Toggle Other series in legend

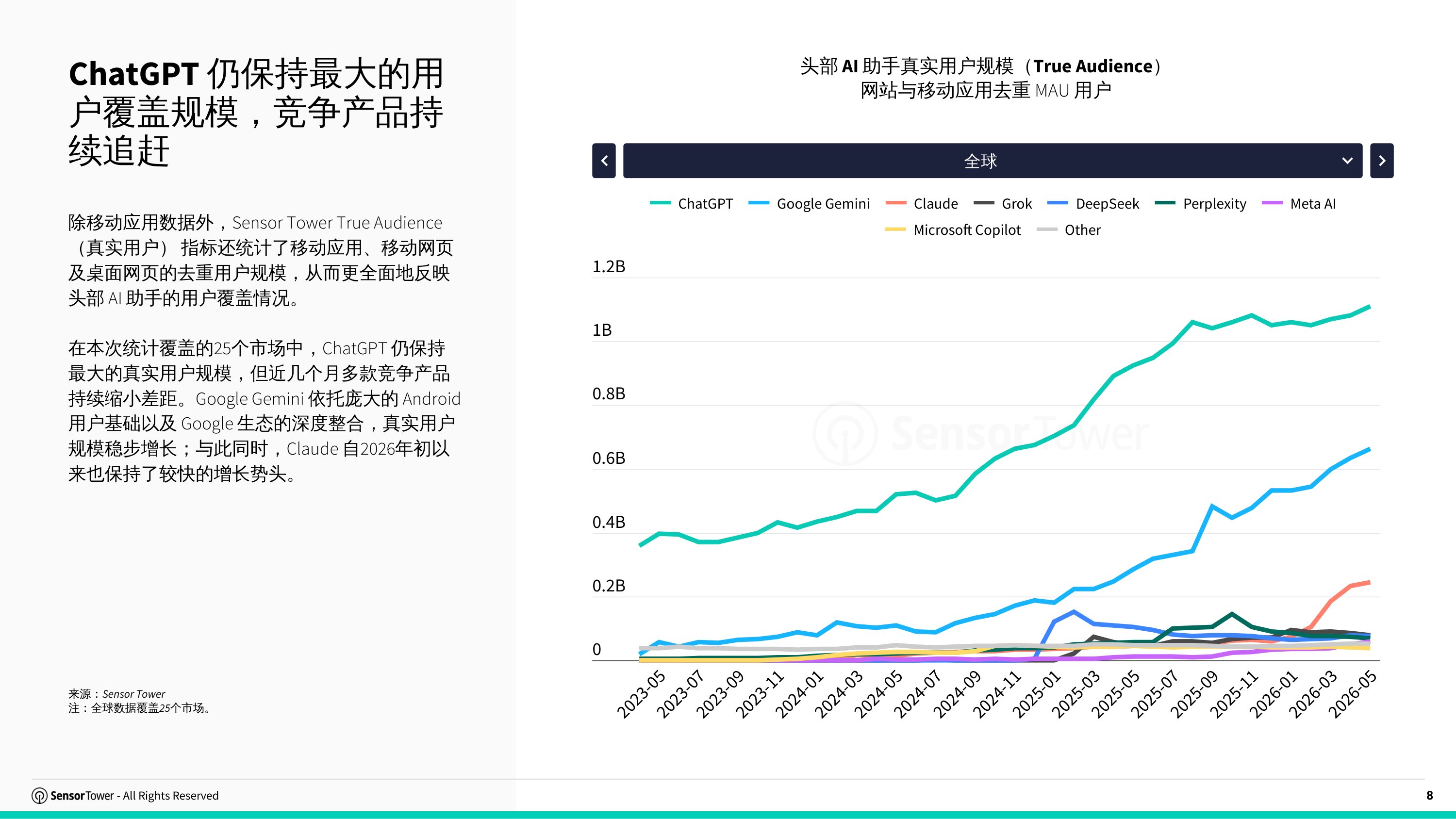point(1069,230)
